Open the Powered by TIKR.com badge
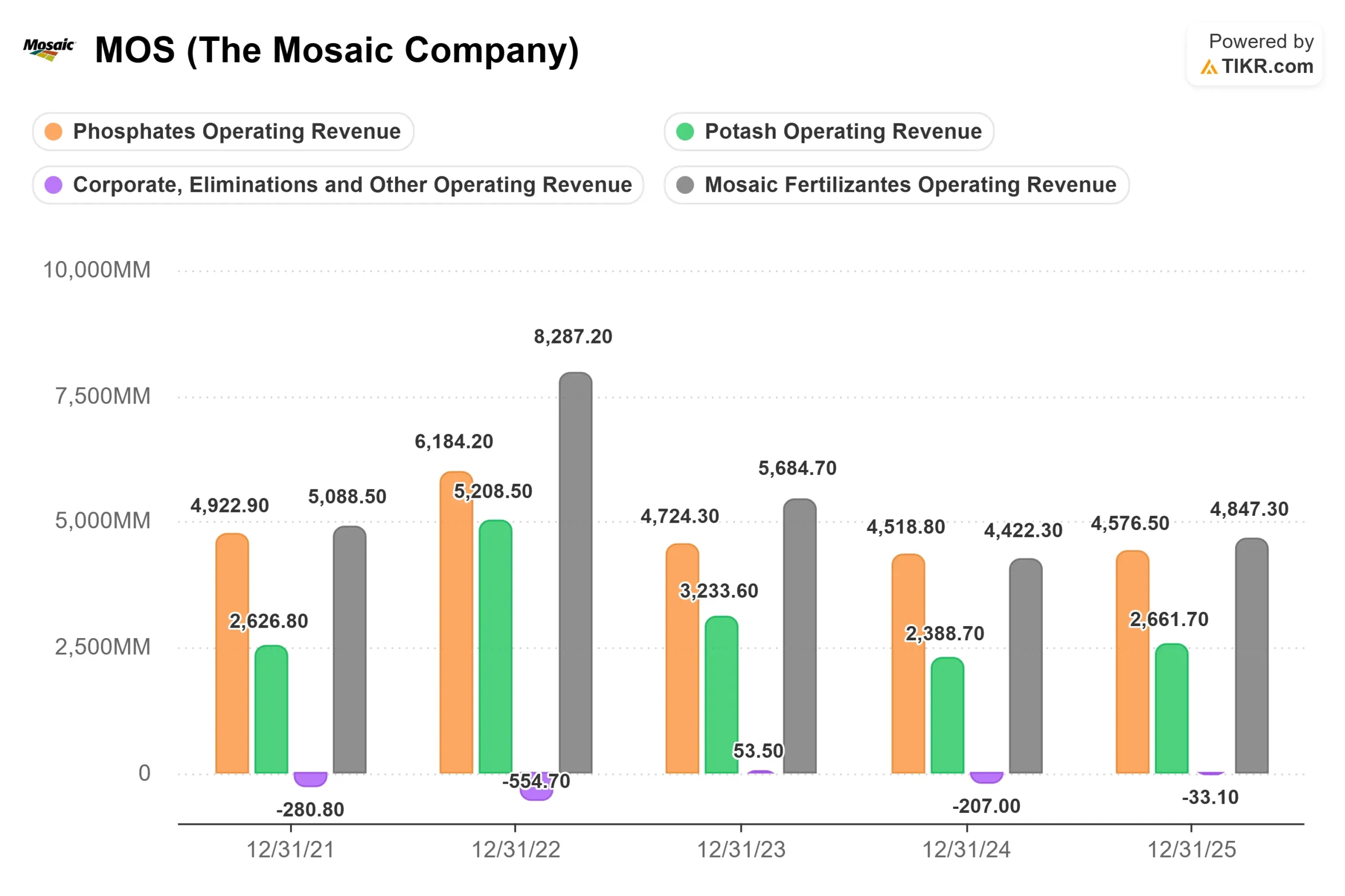 1254,54
